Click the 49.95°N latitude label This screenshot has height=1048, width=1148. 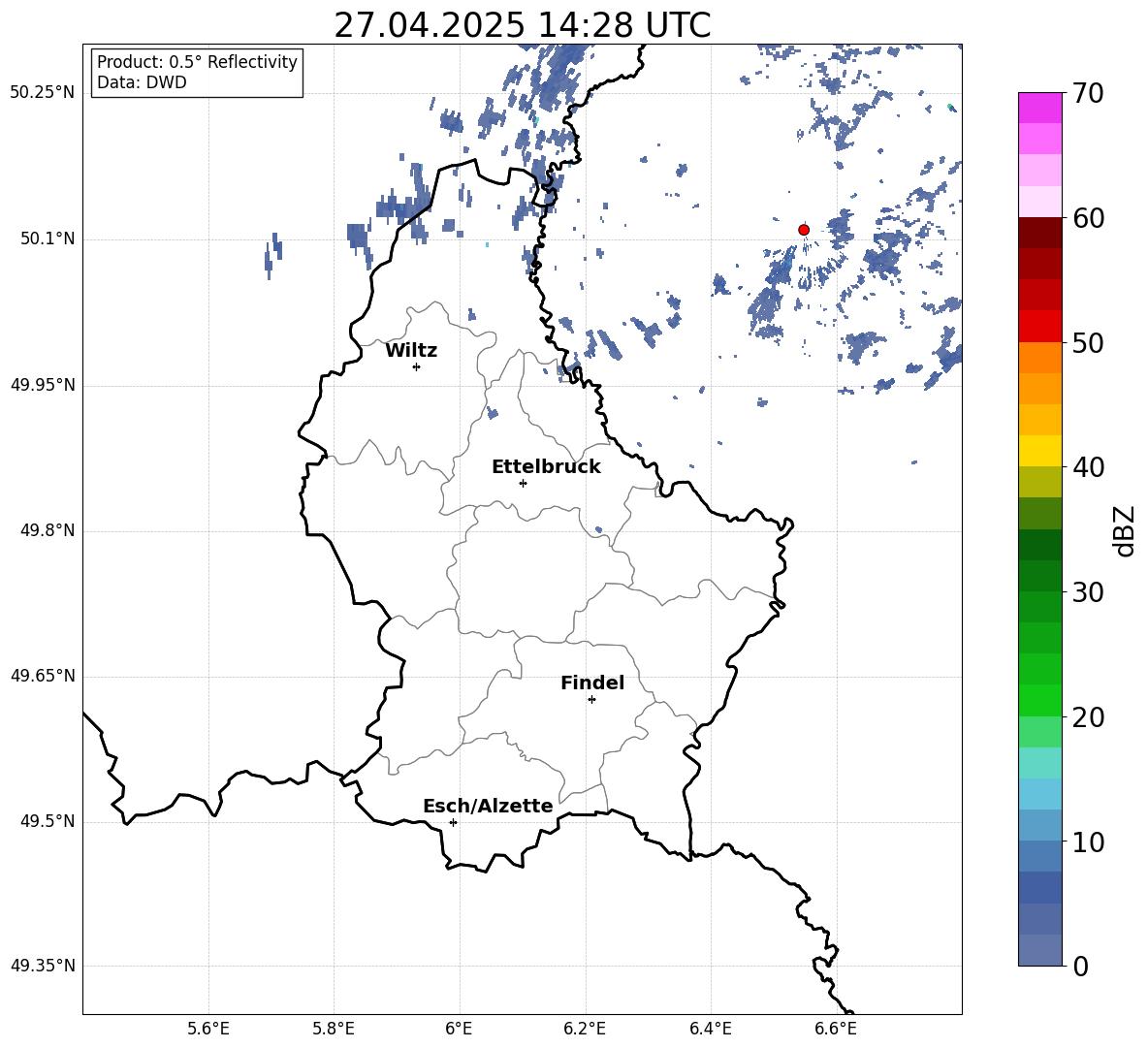[x=43, y=385]
